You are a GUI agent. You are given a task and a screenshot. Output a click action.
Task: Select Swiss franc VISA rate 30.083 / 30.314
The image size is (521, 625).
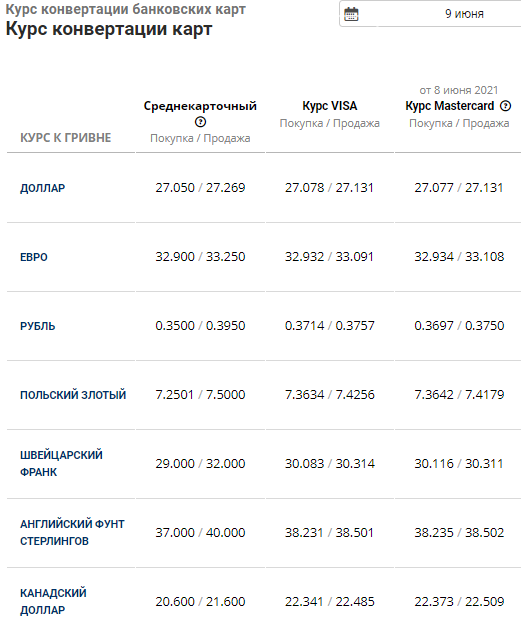tap(330, 464)
